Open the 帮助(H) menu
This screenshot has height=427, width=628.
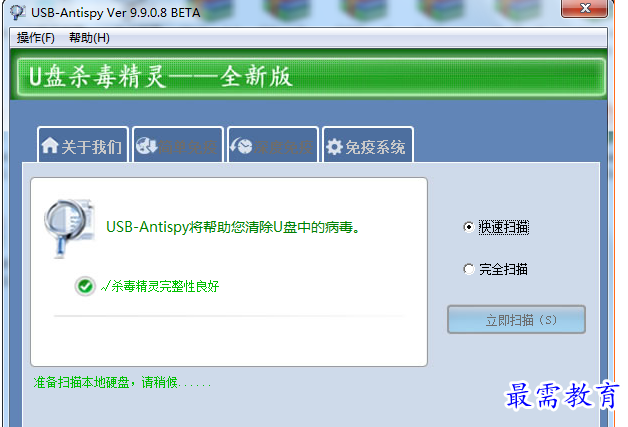pos(89,38)
